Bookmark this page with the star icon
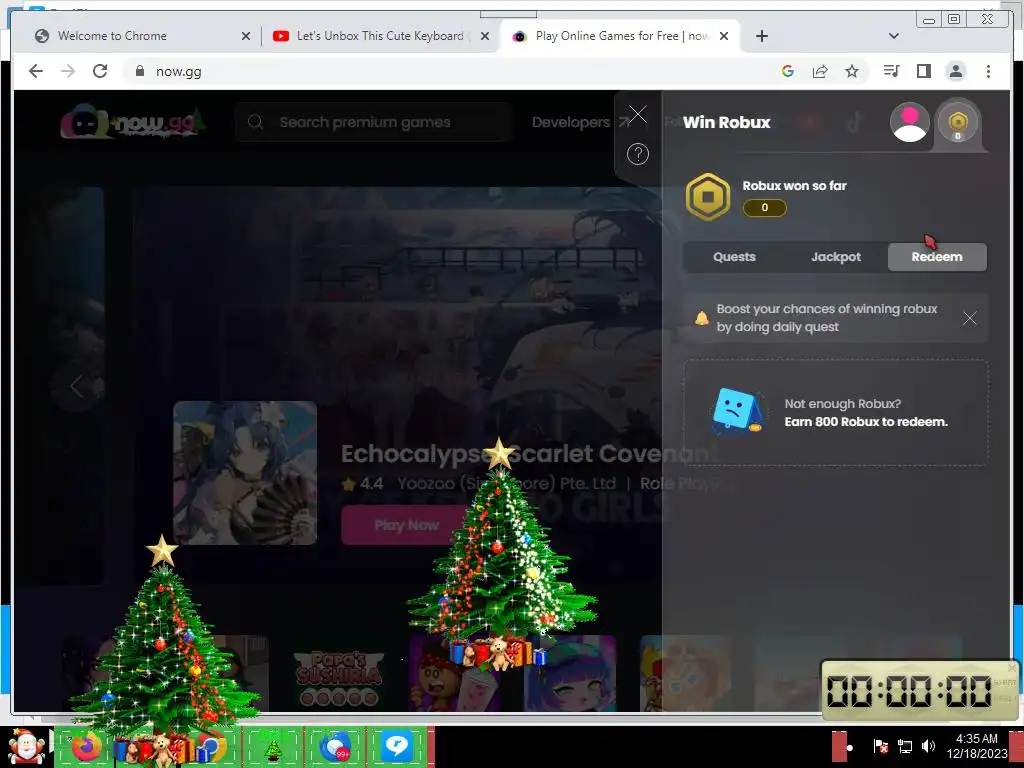The height and width of the screenshot is (768, 1024). [x=852, y=71]
